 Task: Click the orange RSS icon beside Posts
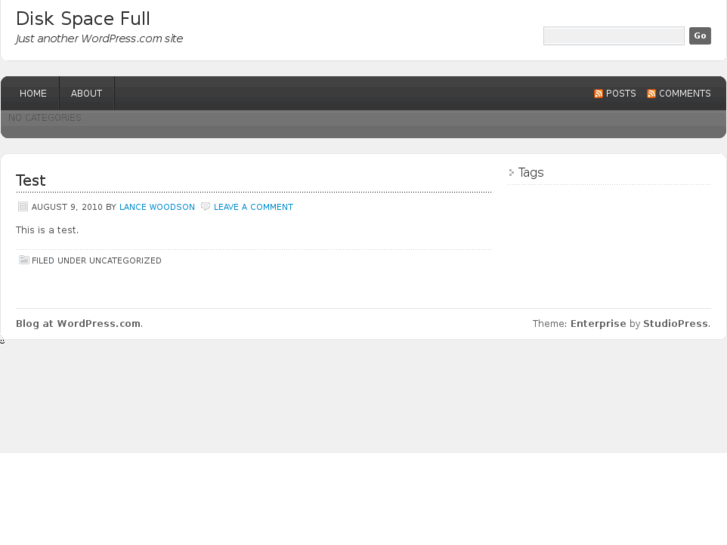pyautogui.click(x=598, y=94)
